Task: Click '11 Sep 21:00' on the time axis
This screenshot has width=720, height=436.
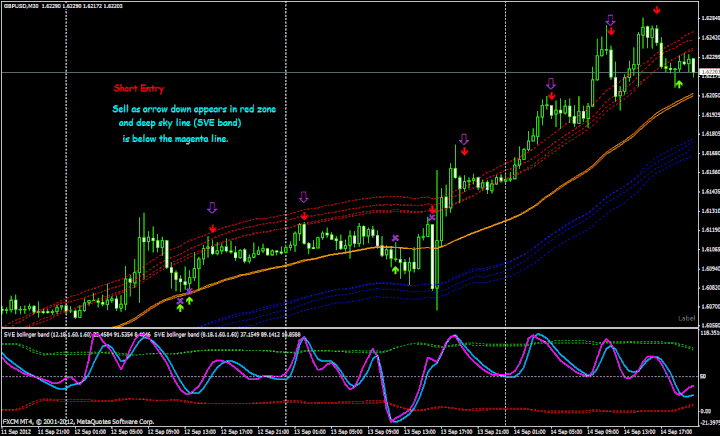Action: point(53,432)
